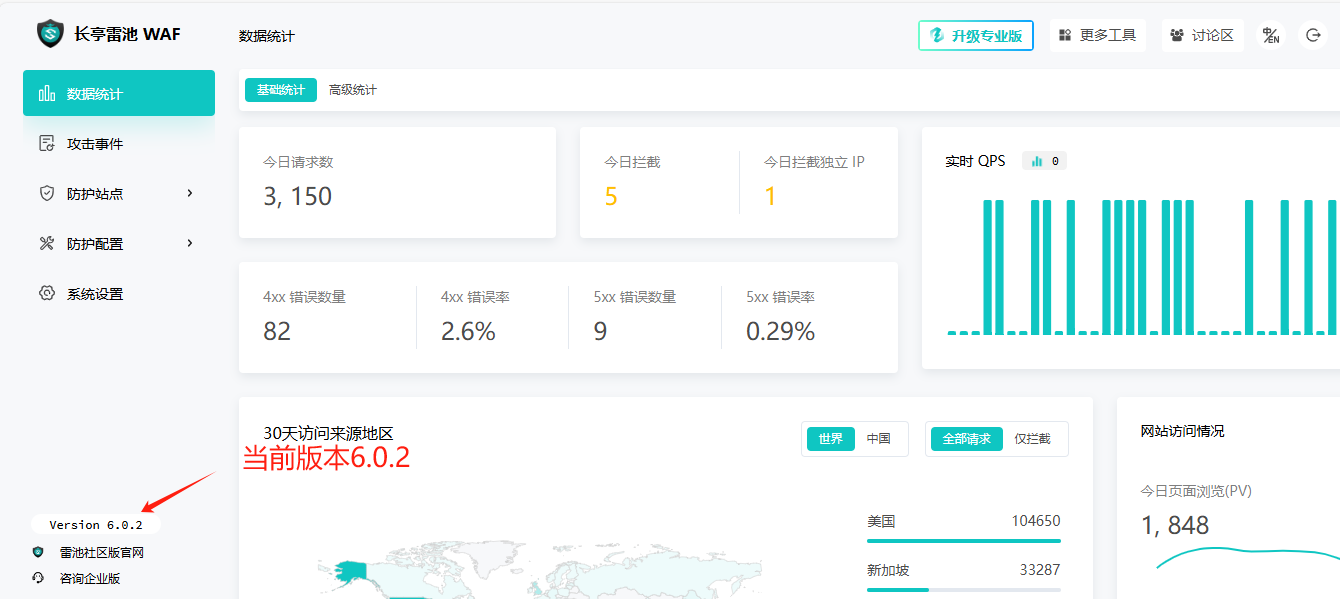Image resolution: width=1340 pixels, height=599 pixels.
Task: Open the 雷池社区版官网 link
Action: click(102, 552)
